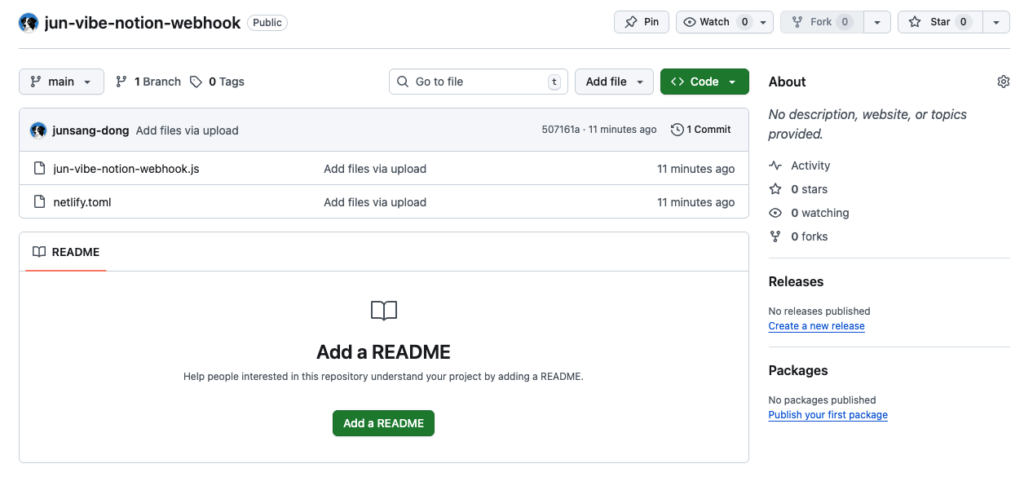Click junsang-dong avatar in the commit row
The height and width of the screenshot is (477, 1024).
[38, 130]
